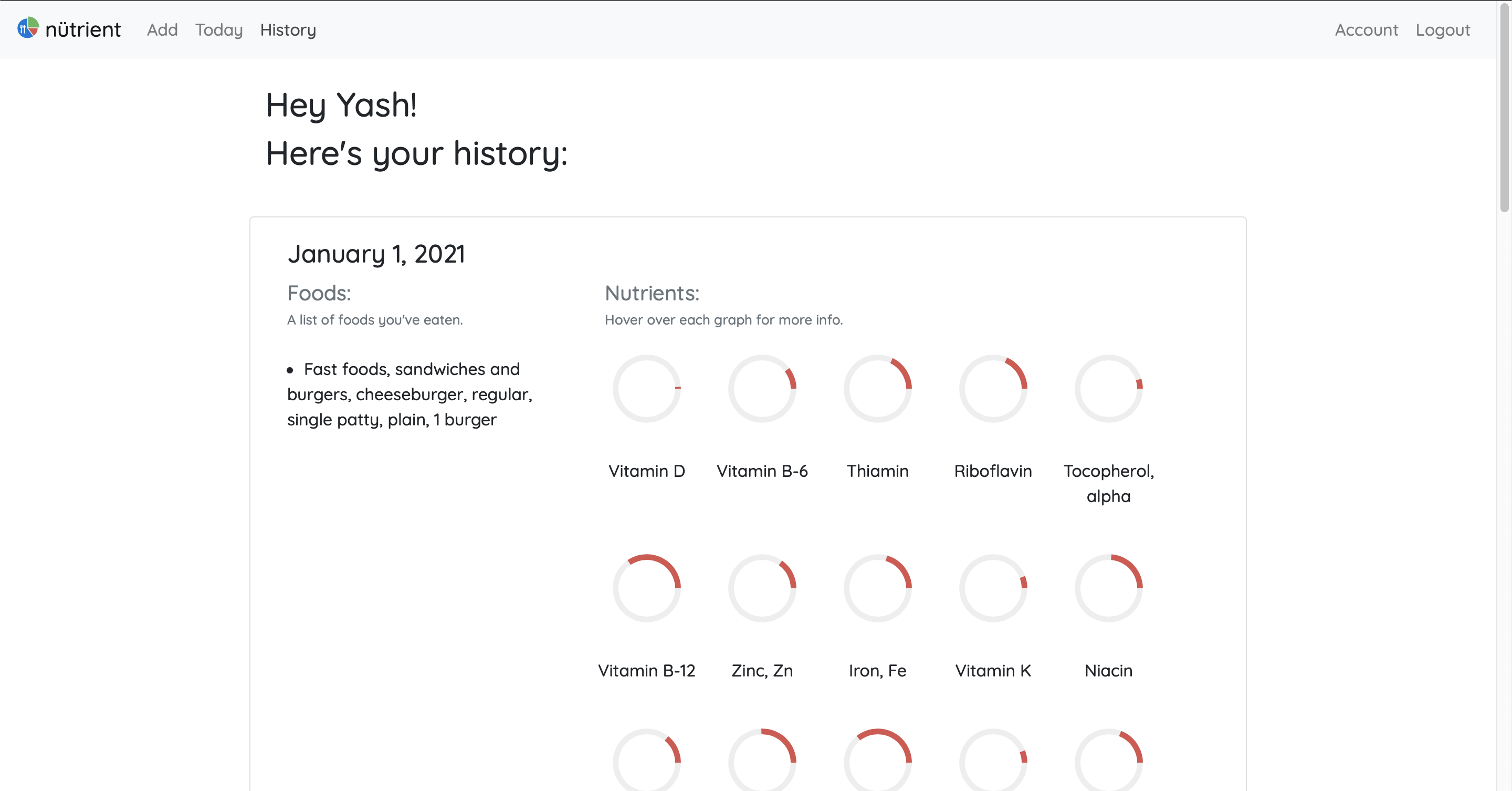1512x791 pixels.
Task: Select the Vitamin B-6 ring chart
Action: 762,388
